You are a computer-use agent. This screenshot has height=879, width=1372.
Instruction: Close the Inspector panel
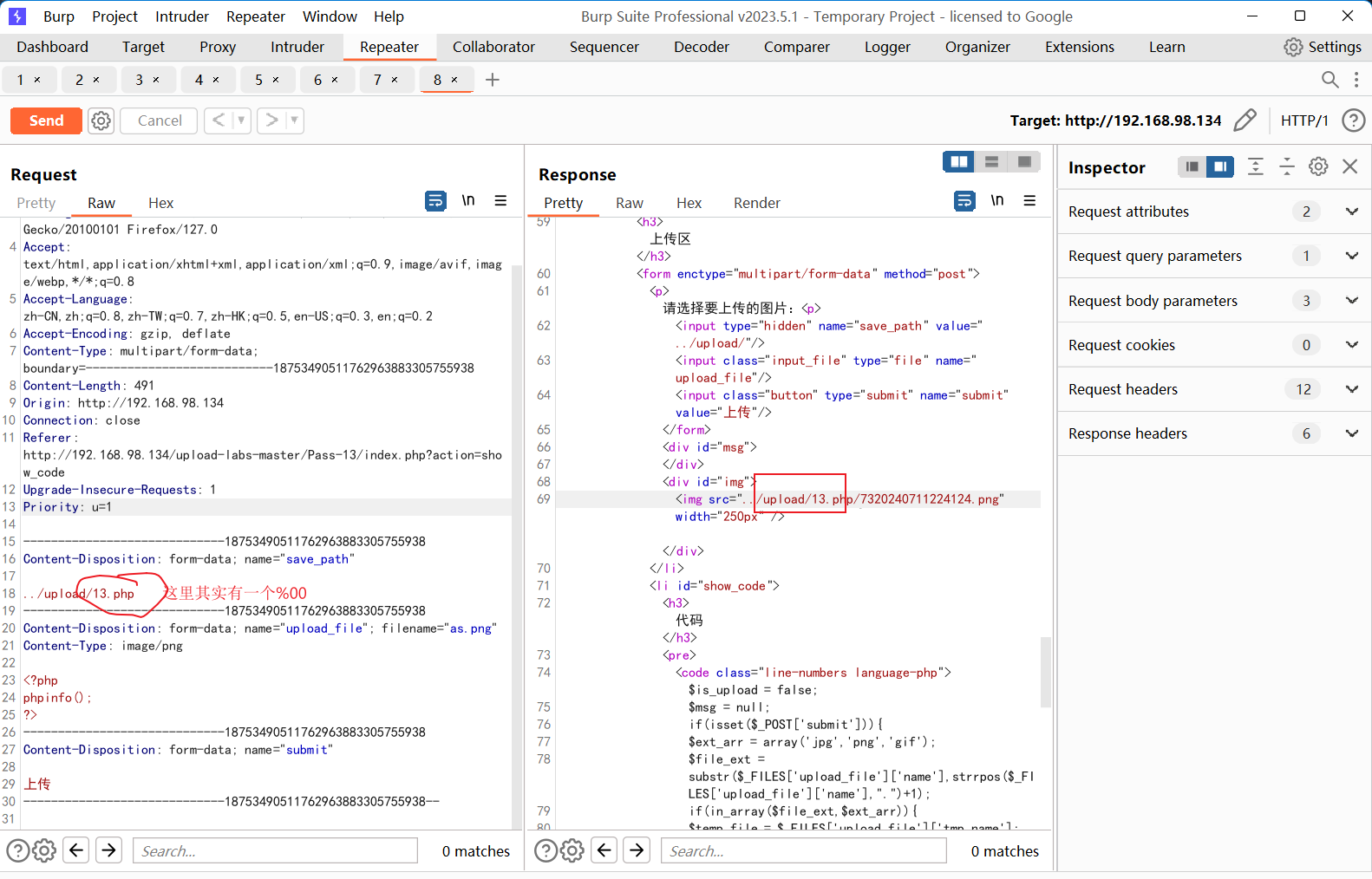tap(1350, 166)
